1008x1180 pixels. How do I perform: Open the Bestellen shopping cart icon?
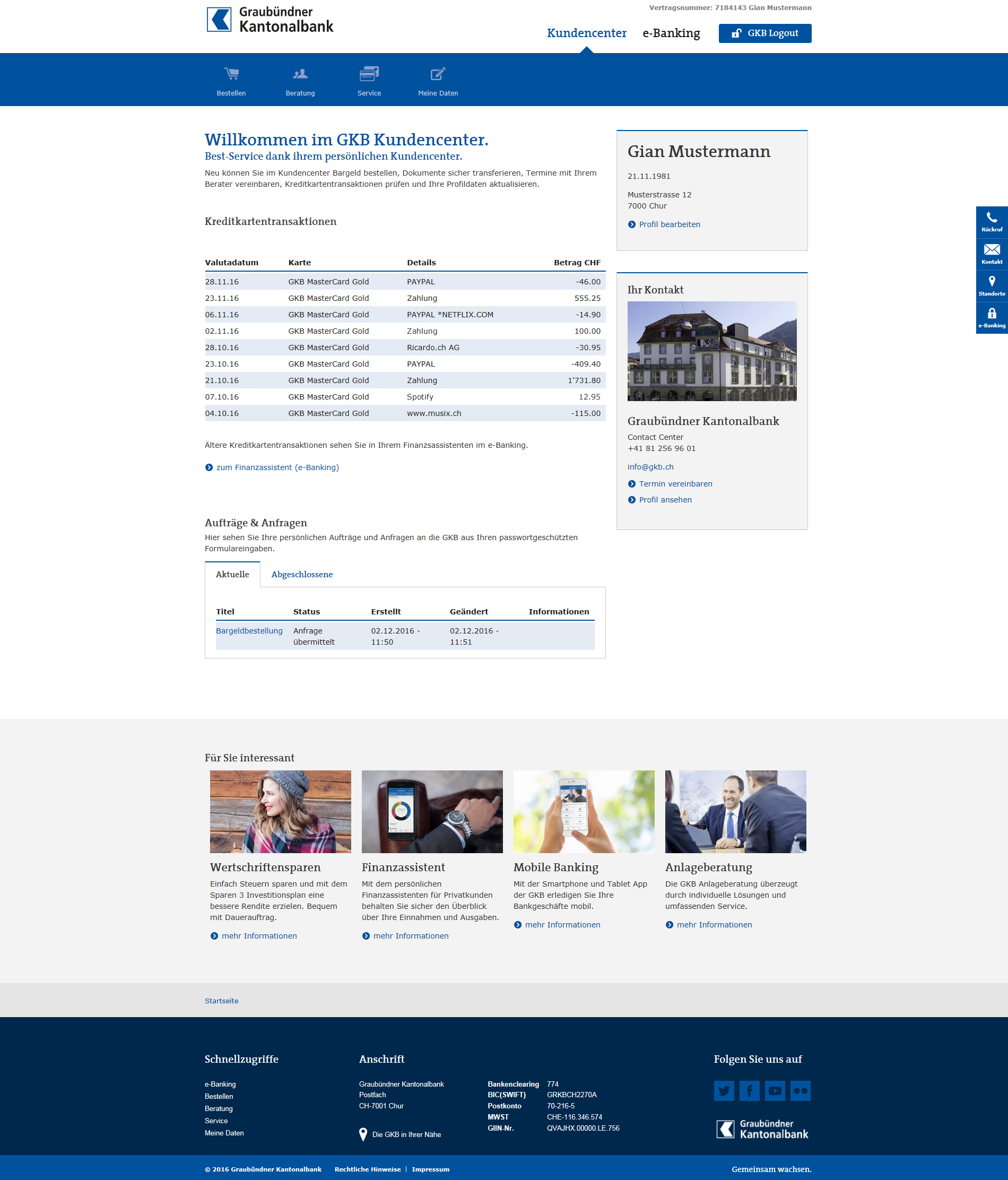pyautogui.click(x=231, y=74)
